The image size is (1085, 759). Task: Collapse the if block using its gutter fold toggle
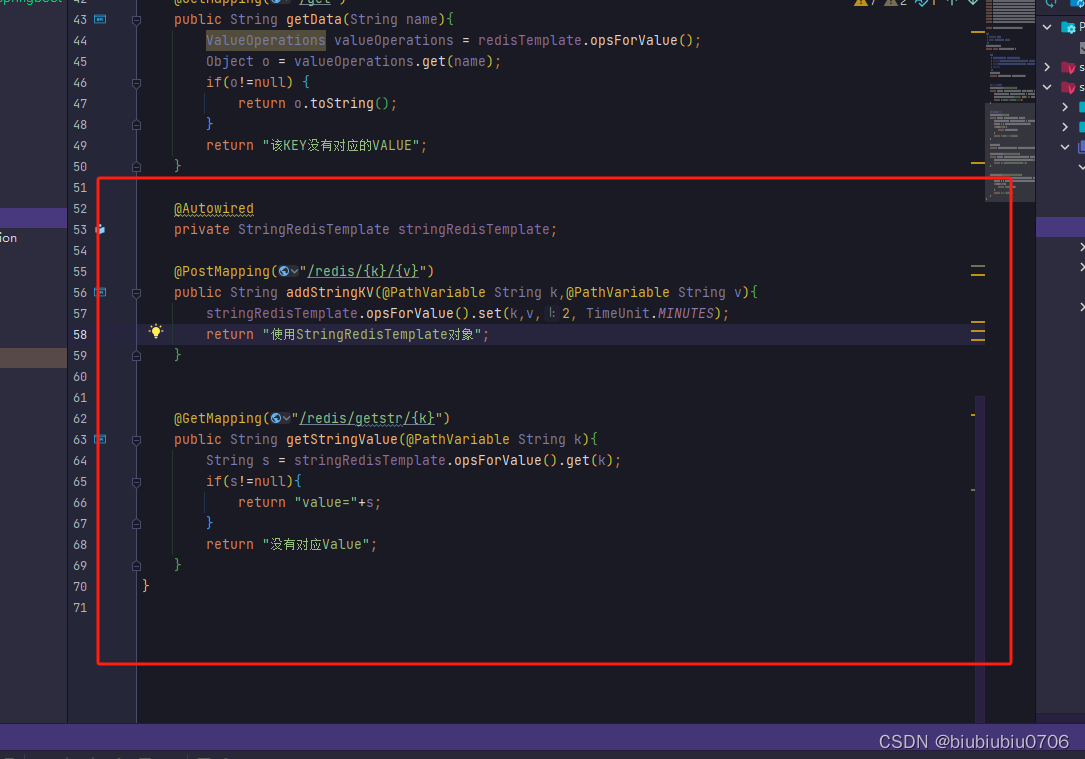136,481
